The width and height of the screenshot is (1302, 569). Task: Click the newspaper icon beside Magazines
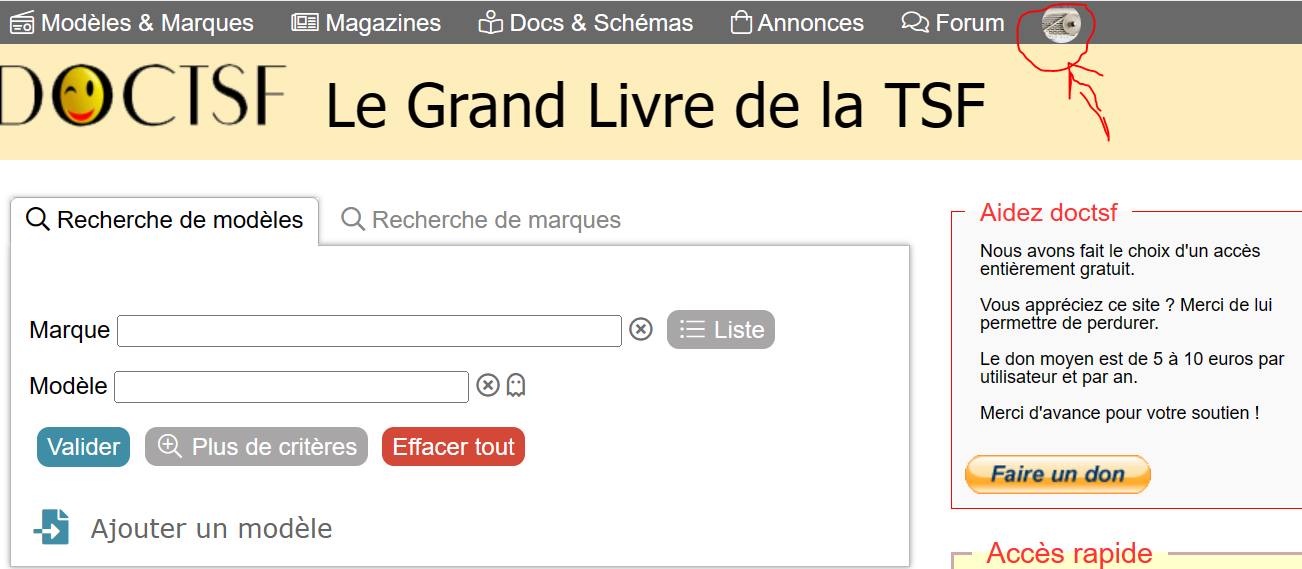(305, 22)
